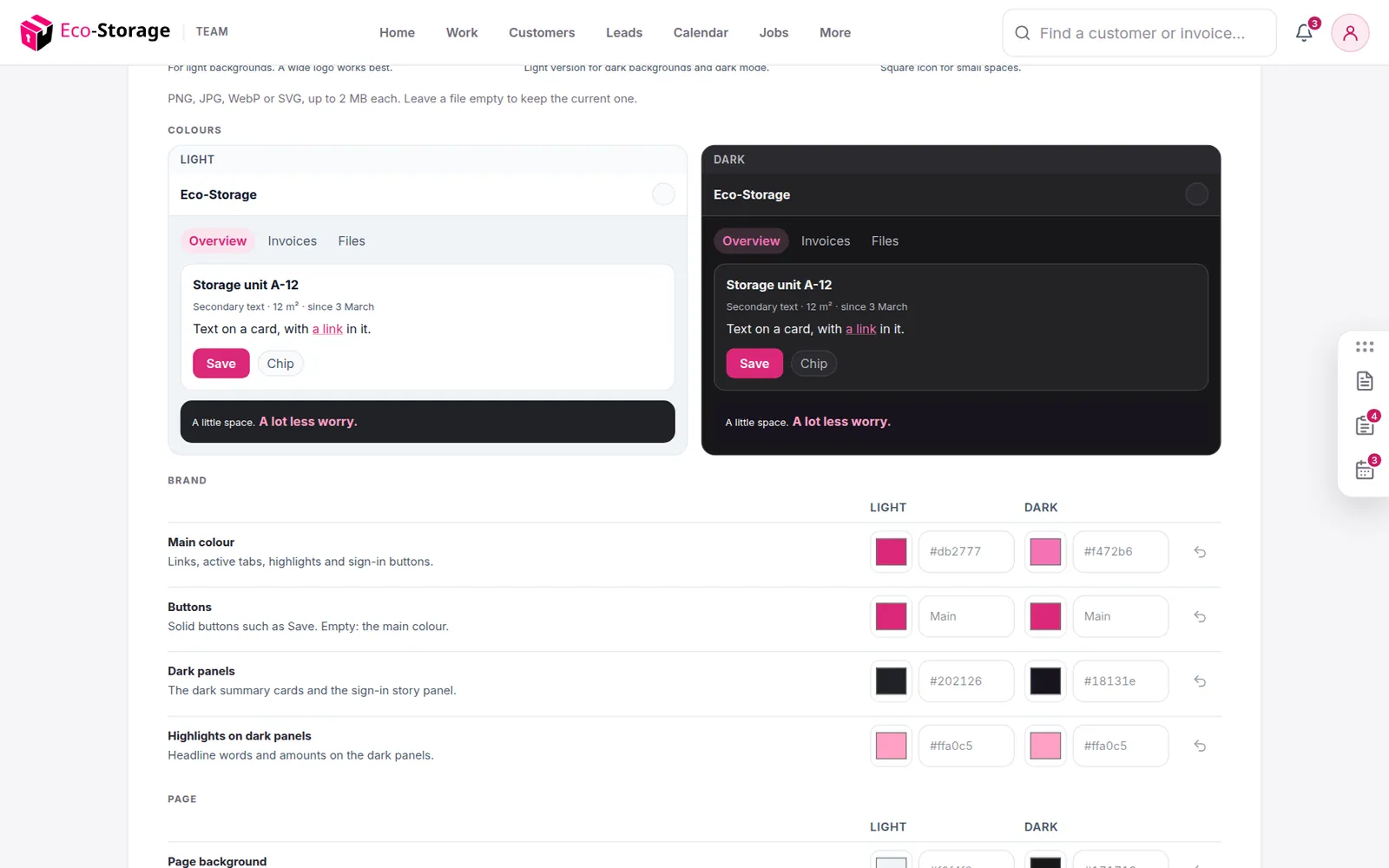Open Main colour light swatch

coord(891,552)
